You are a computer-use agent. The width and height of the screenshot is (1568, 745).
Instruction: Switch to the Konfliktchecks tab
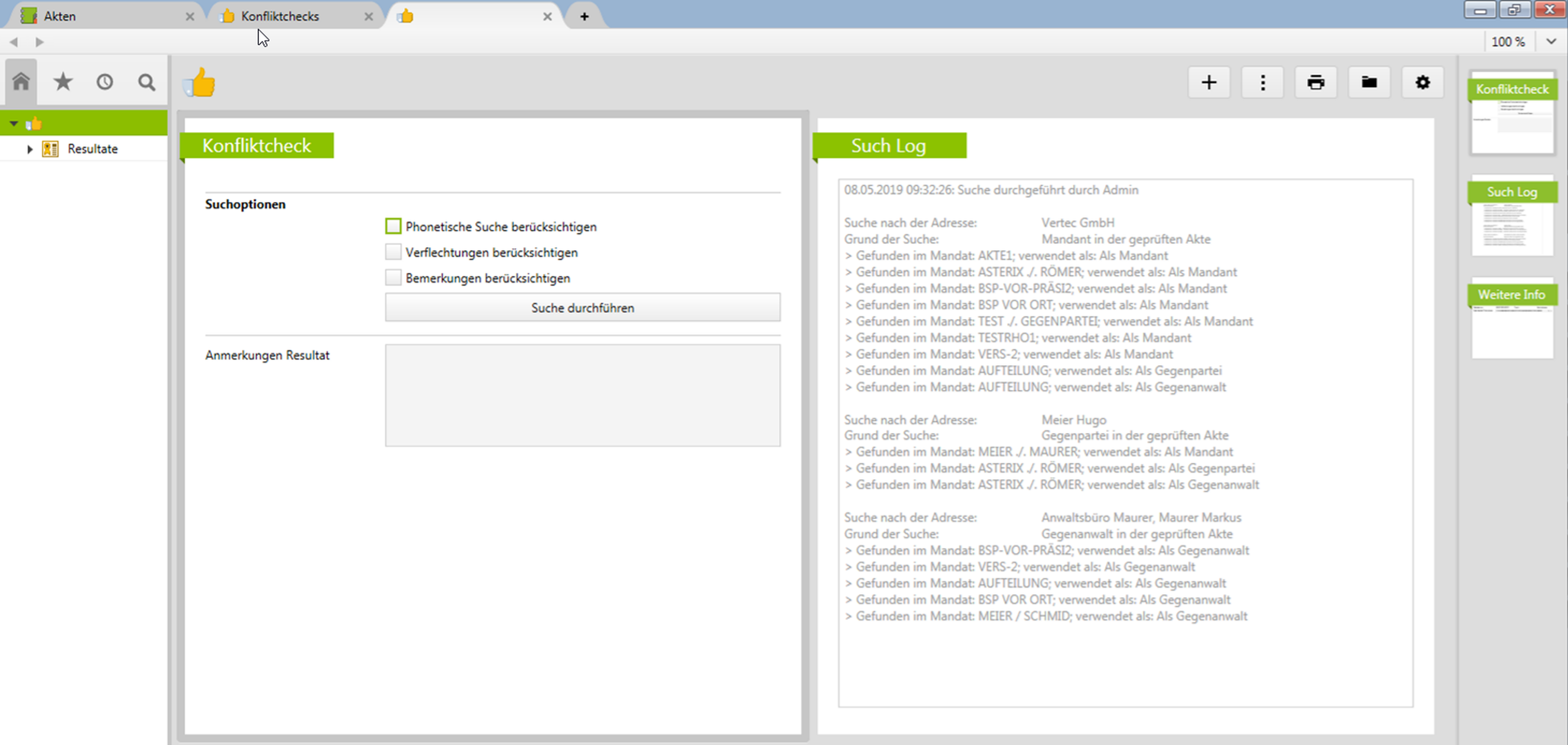pyautogui.click(x=279, y=16)
